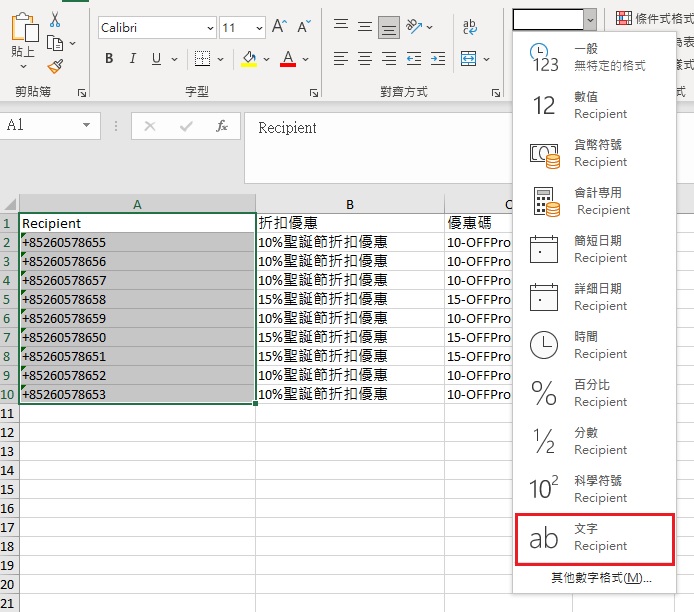Click the Wrap Text icon
This screenshot has width=694, height=612.
[x=469, y=27]
